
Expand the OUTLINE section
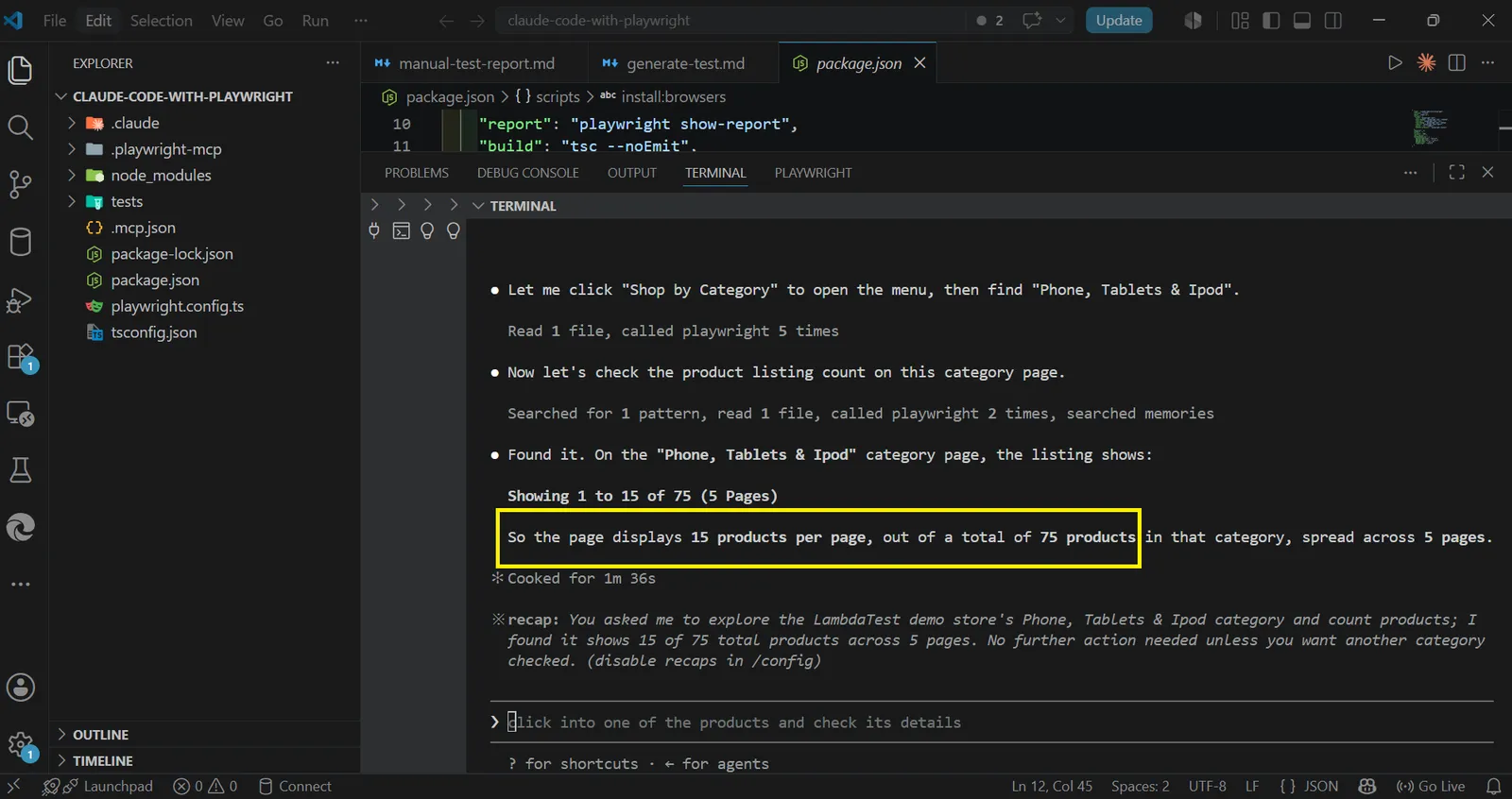tap(204, 735)
